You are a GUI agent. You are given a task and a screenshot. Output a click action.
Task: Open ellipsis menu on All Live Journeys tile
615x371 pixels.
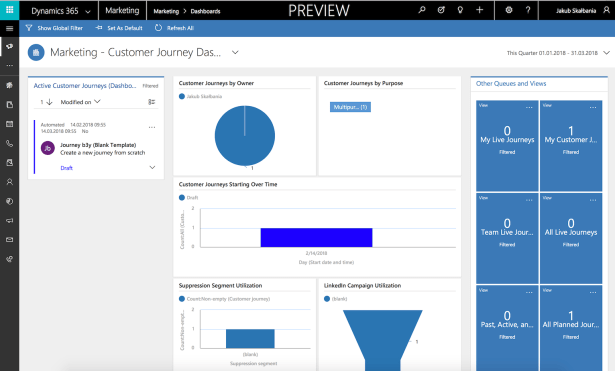click(x=593, y=200)
